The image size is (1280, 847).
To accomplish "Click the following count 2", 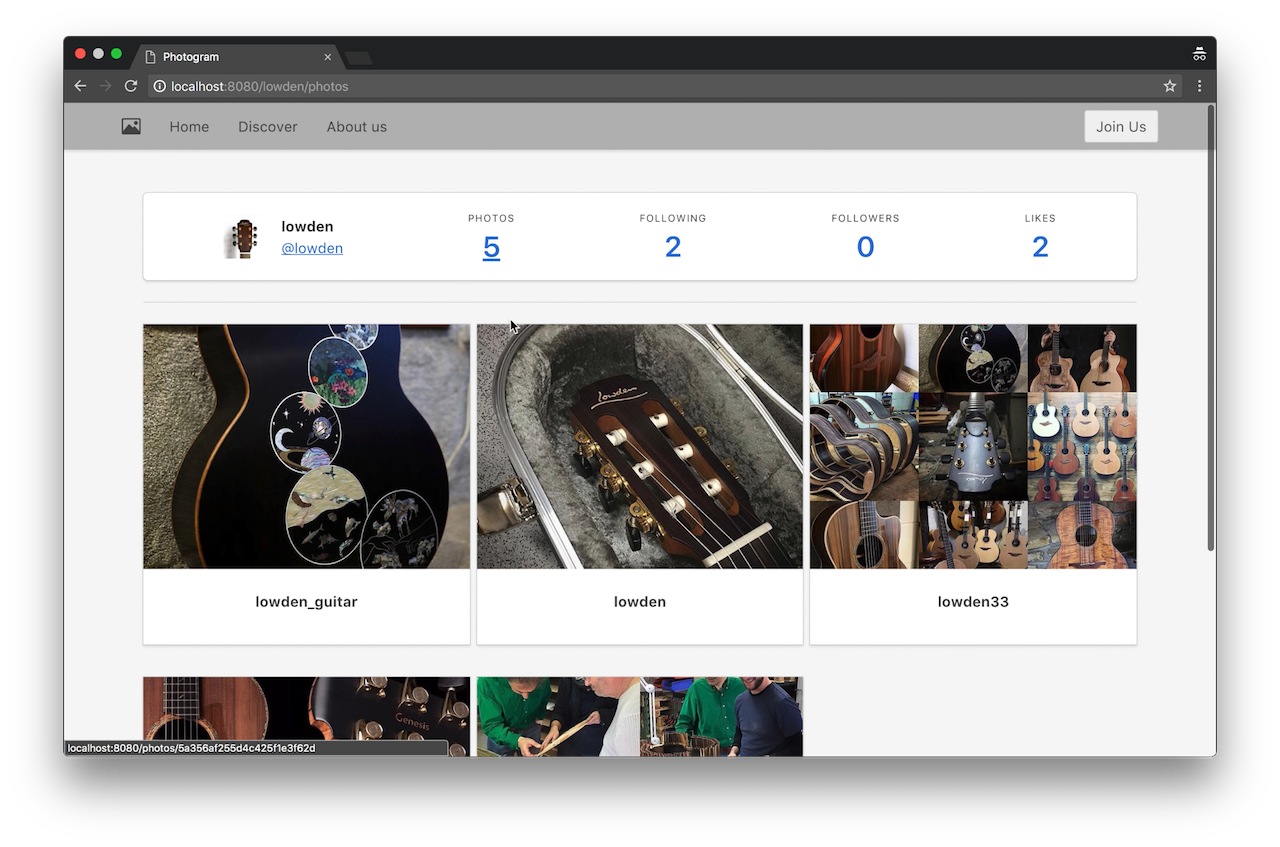I will click(673, 247).
